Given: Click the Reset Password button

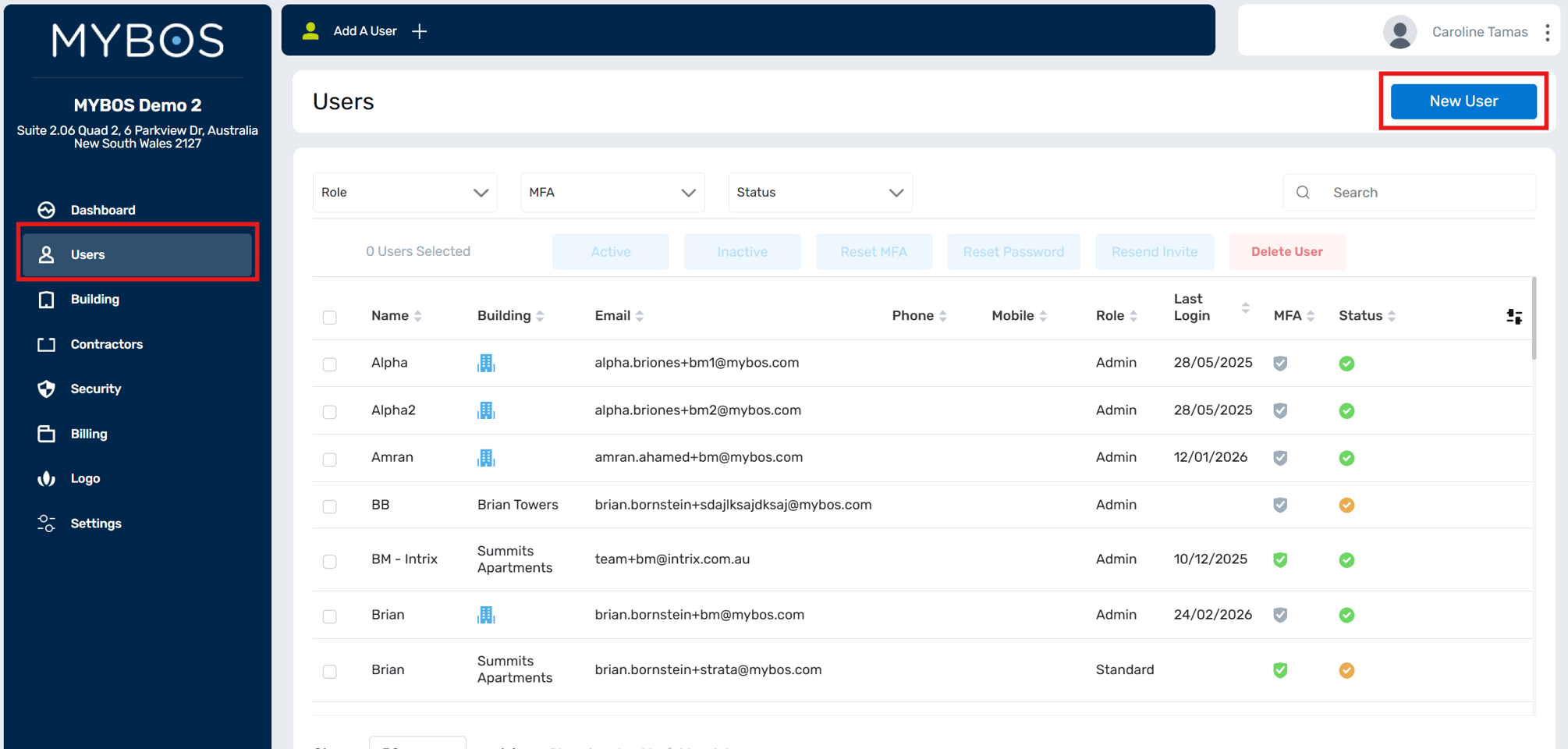Looking at the screenshot, I should click(x=1013, y=252).
